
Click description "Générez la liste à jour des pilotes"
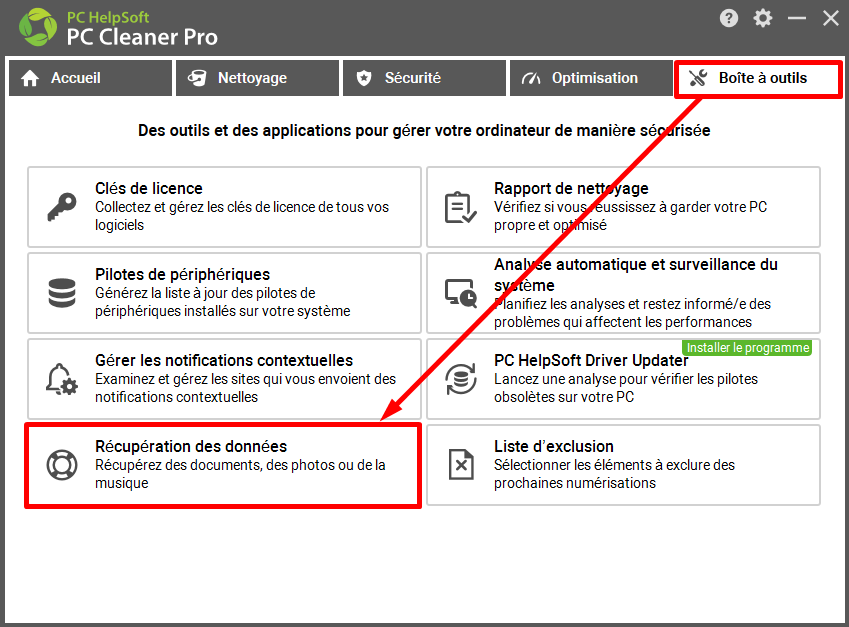223,302
